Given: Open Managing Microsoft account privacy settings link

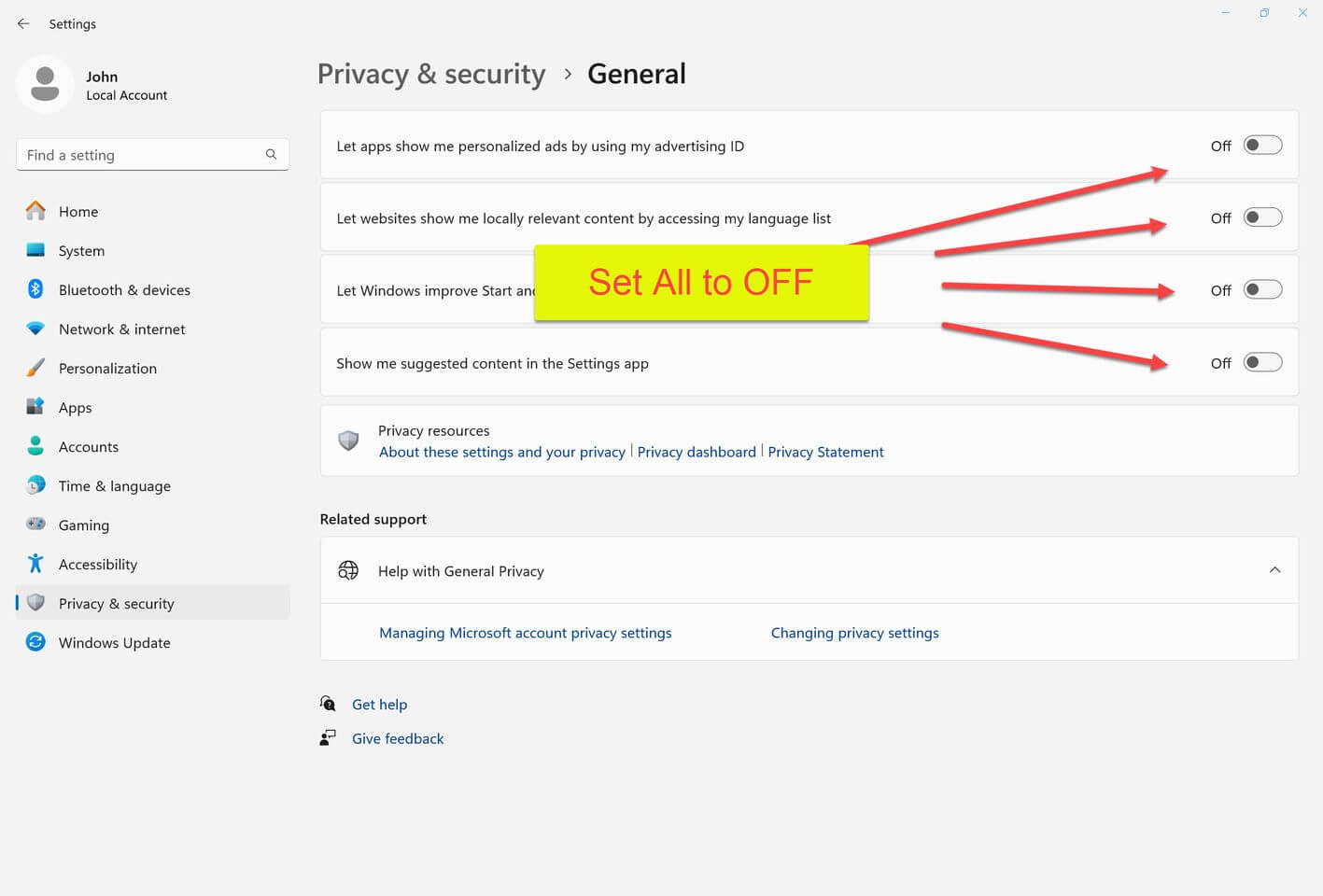Looking at the screenshot, I should (x=526, y=633).
